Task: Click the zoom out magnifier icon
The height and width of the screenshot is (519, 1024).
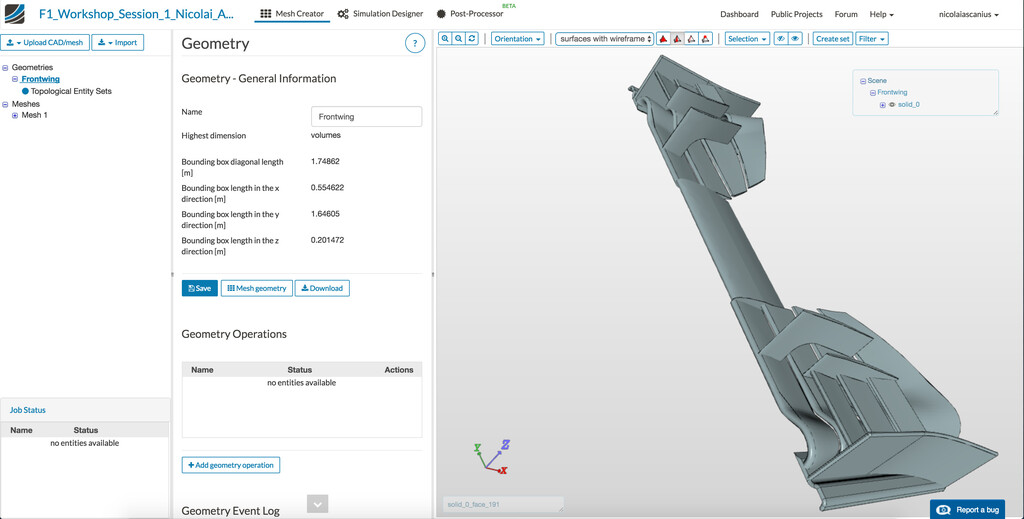Action: [458, 39]
